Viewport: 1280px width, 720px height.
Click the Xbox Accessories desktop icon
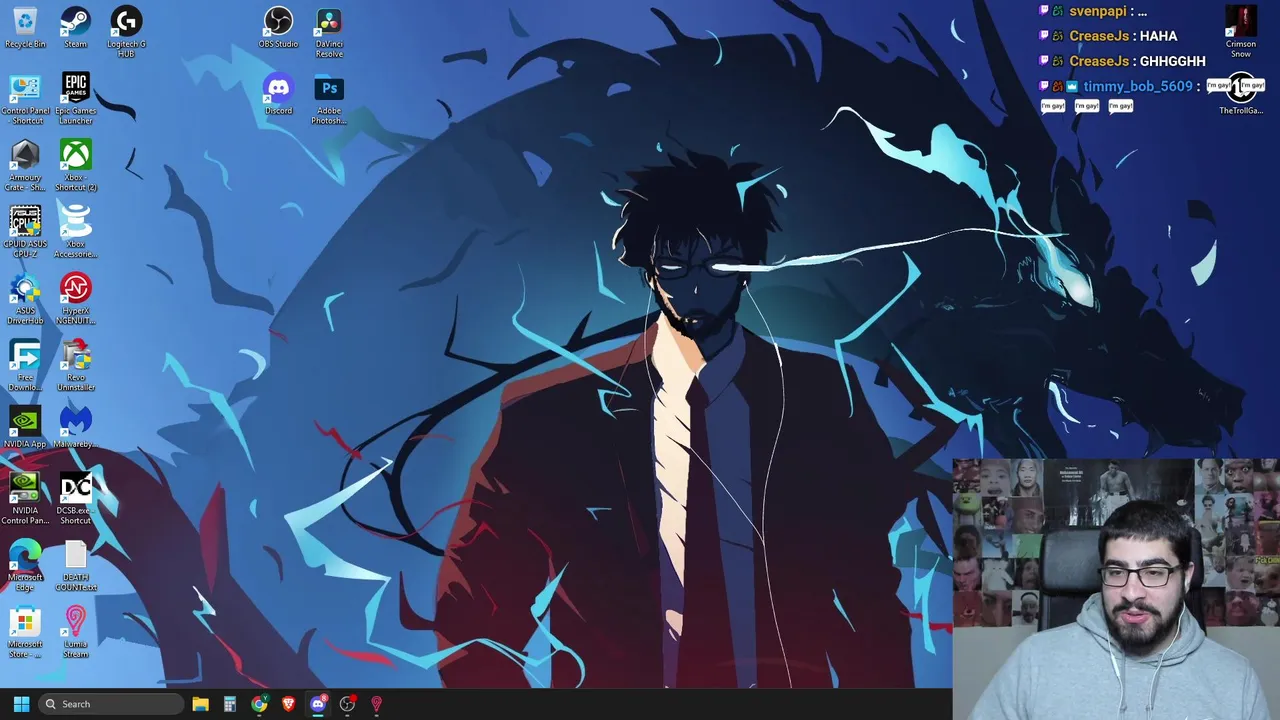pyautogui.click(x=75, y=232)
